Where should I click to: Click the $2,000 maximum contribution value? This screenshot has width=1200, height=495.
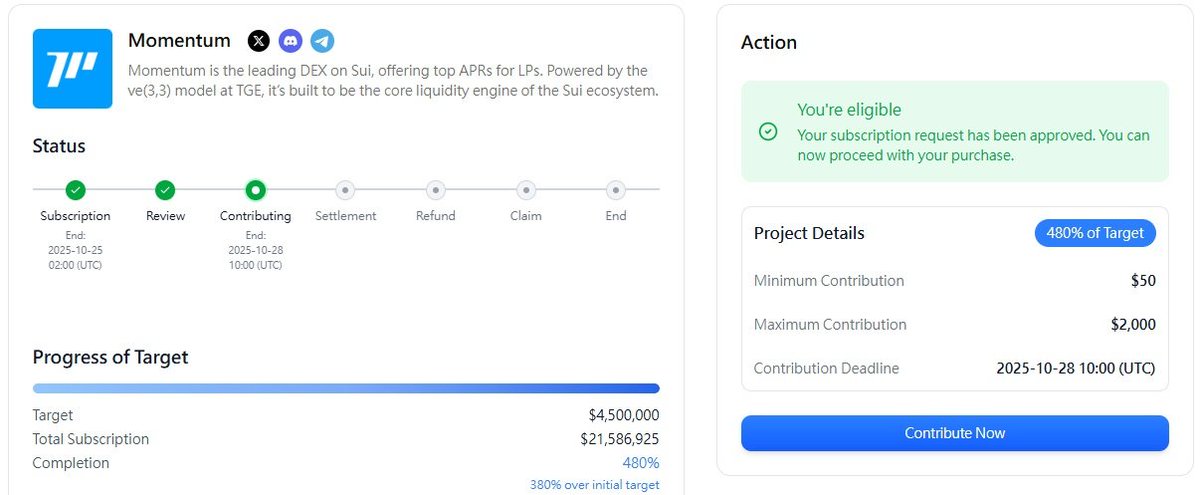click(1133, 325)
